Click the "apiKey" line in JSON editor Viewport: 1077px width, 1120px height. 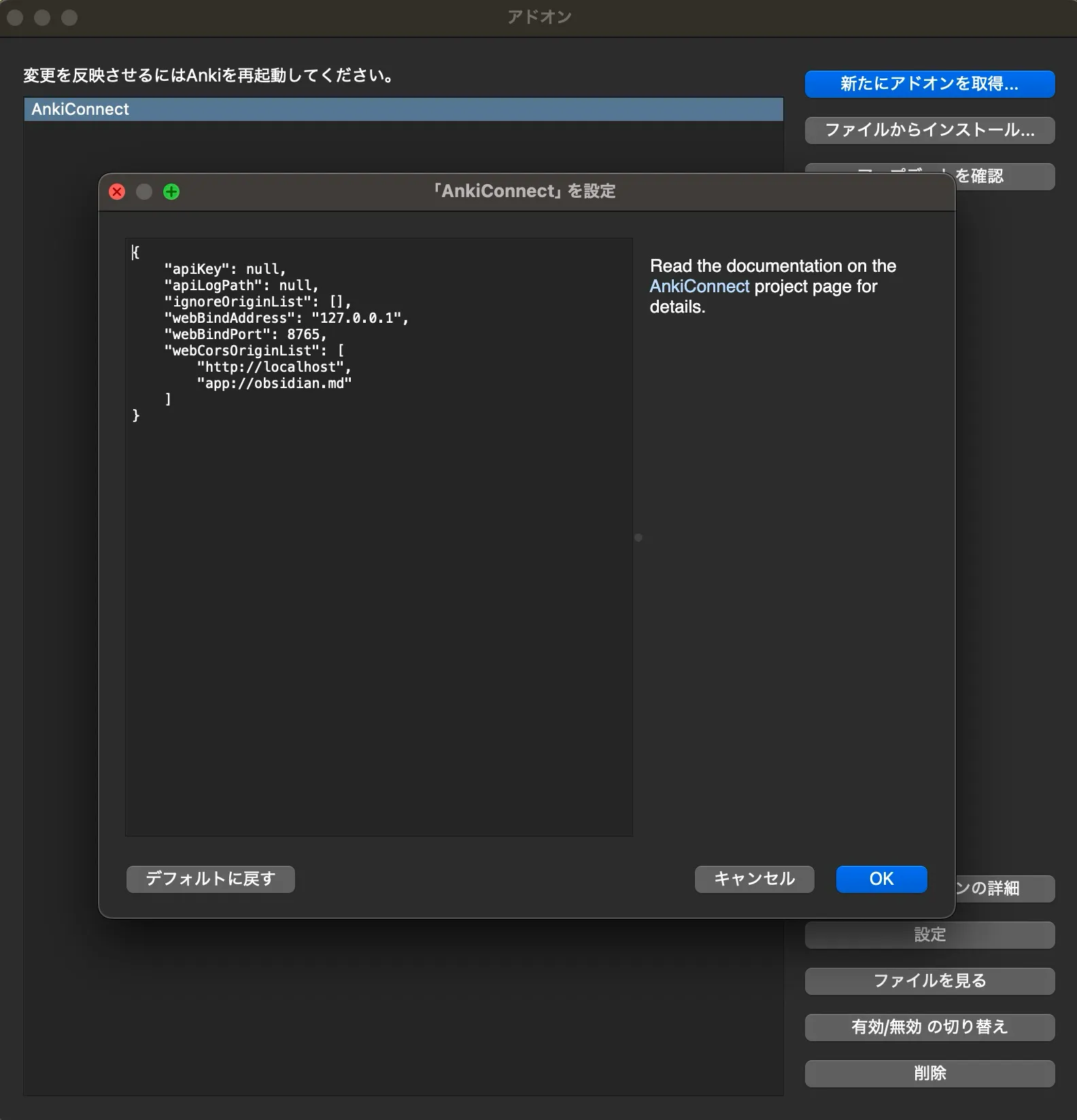[x=224, y=269]
